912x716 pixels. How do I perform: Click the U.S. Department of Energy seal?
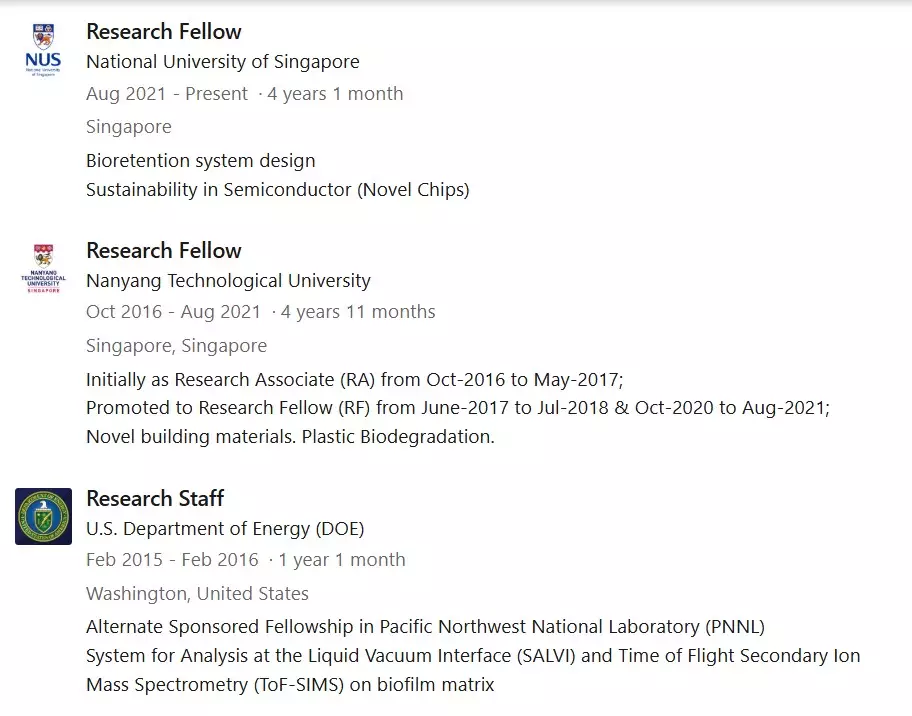43,516
